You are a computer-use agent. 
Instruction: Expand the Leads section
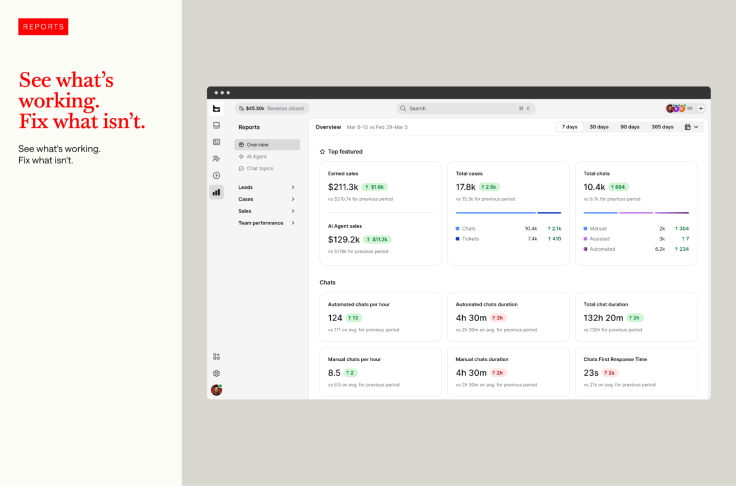(x=267, y=187)
